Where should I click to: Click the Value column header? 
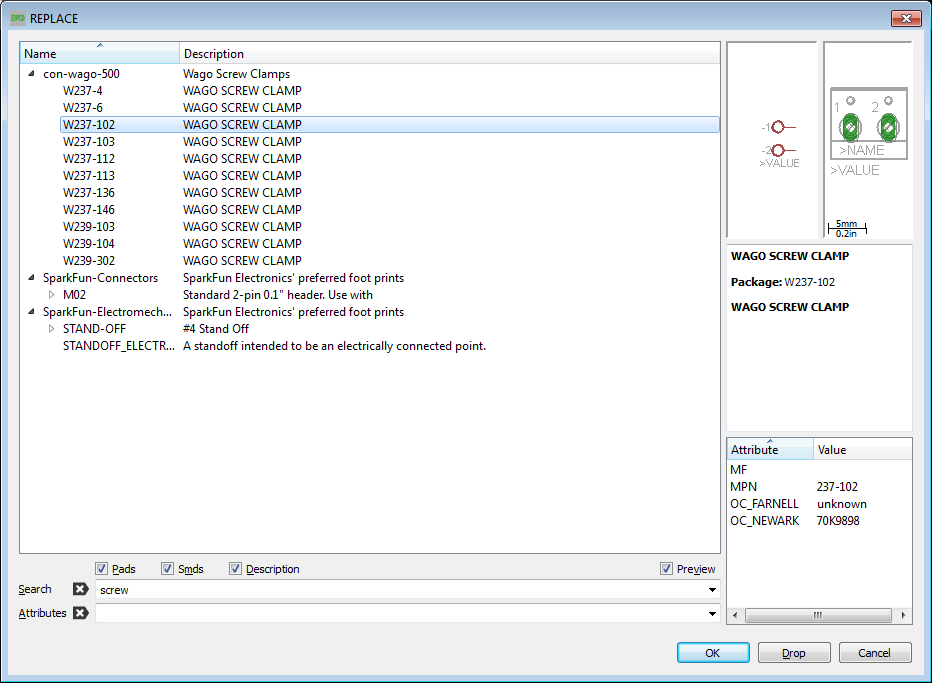coord(862,449)
